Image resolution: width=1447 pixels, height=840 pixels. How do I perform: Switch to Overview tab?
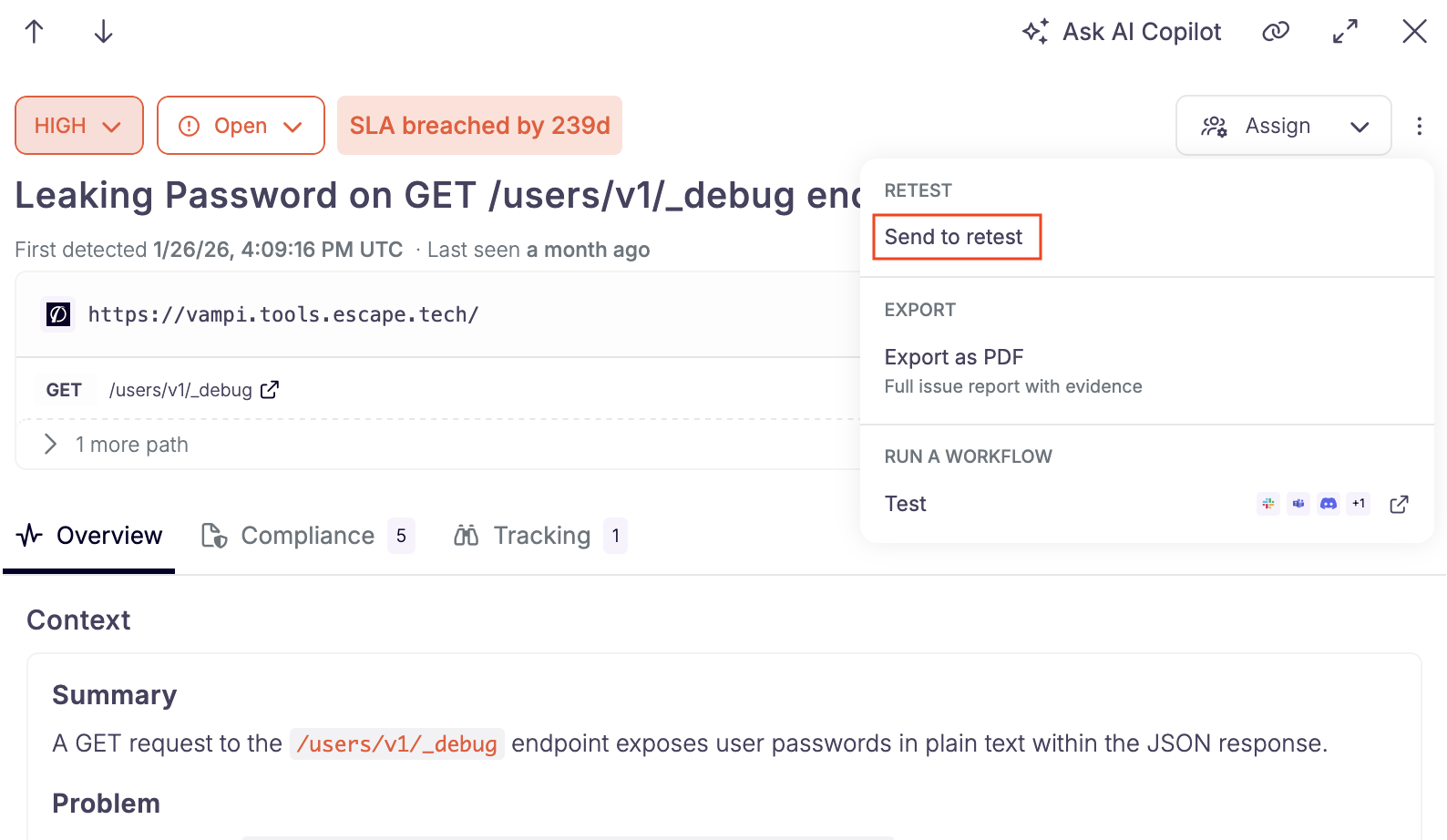[x=89, y=536]
